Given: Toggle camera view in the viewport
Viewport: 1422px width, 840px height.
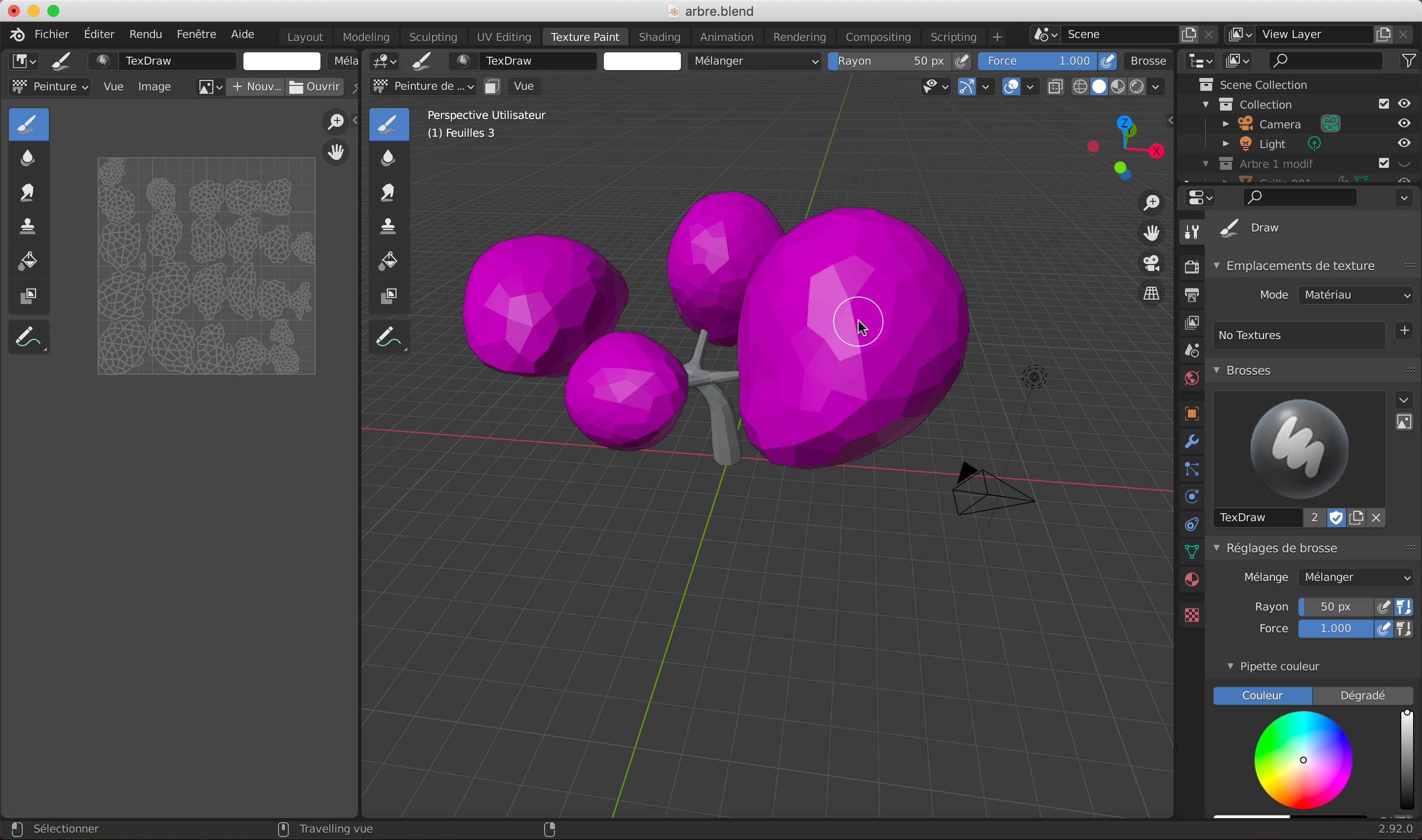Looking at the screenshot, I should [x=1151, y=263].
